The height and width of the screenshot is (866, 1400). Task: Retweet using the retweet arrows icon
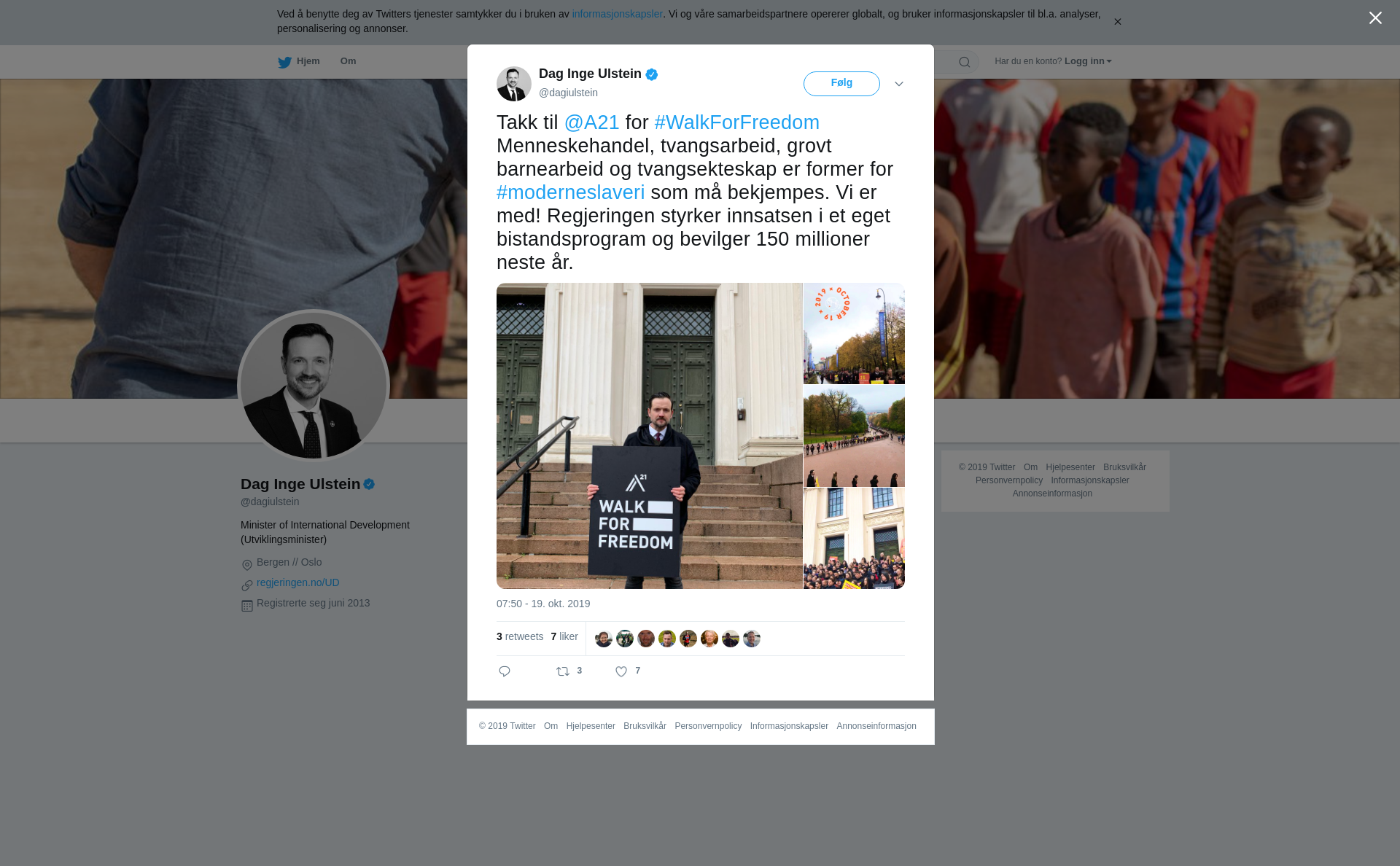(x=563, y=671)
